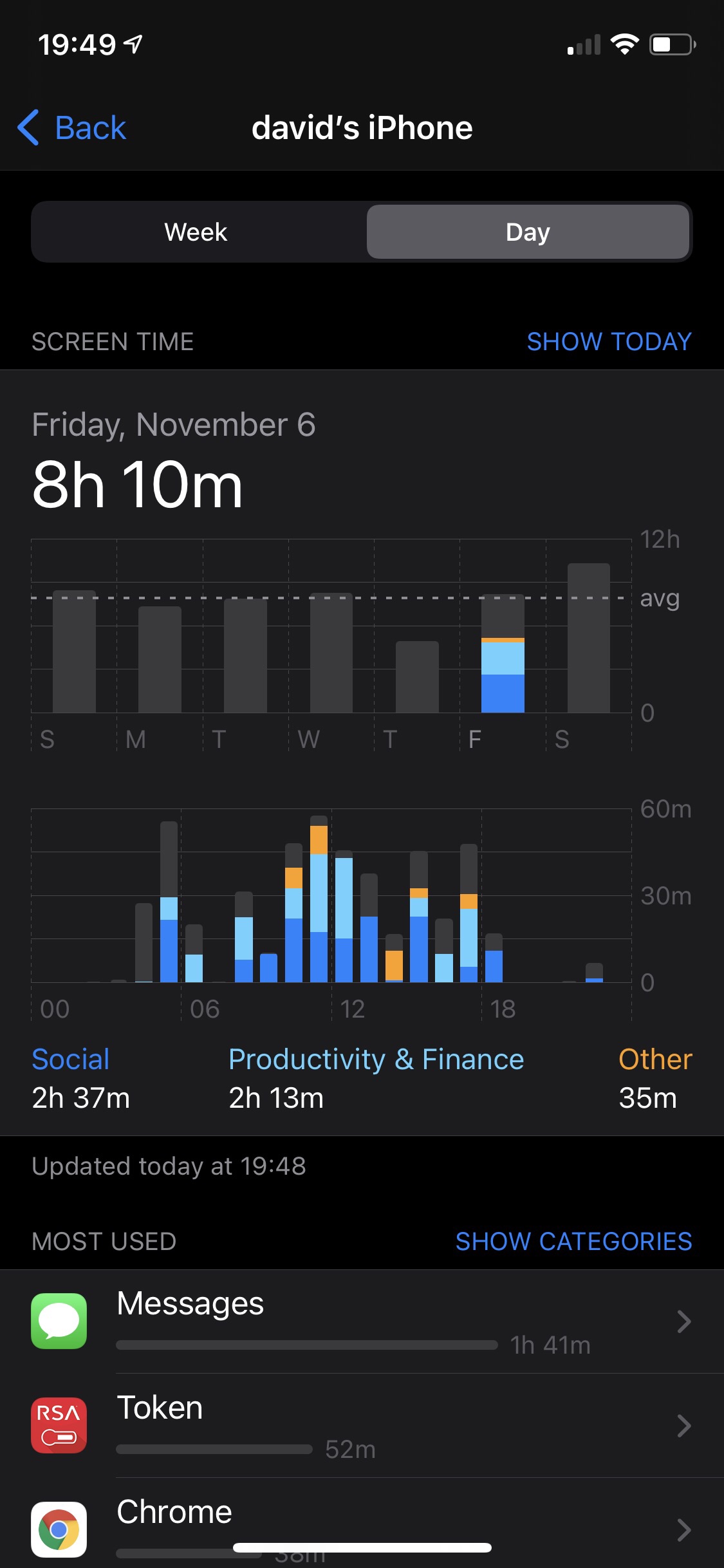This screenshot has height=1568, width=724.
Task: Open Token usage details chevron
Action: pos(683,1426)
